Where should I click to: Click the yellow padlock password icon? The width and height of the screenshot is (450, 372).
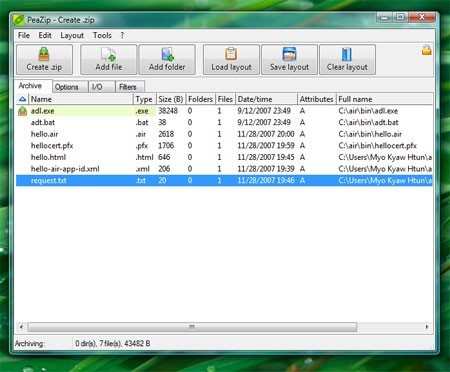427,50
